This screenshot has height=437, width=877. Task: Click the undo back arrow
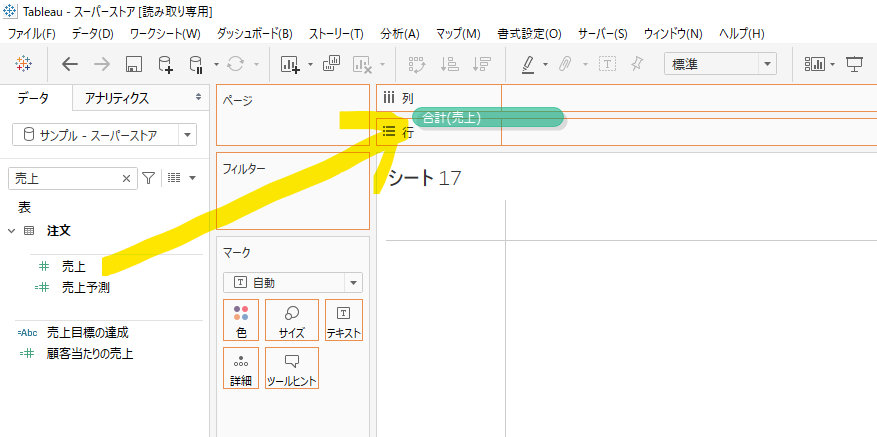click(x=69, y=64)
